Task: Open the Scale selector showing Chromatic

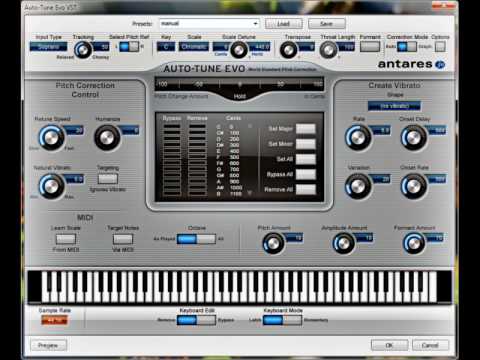Action: click(x=194, y=47)
